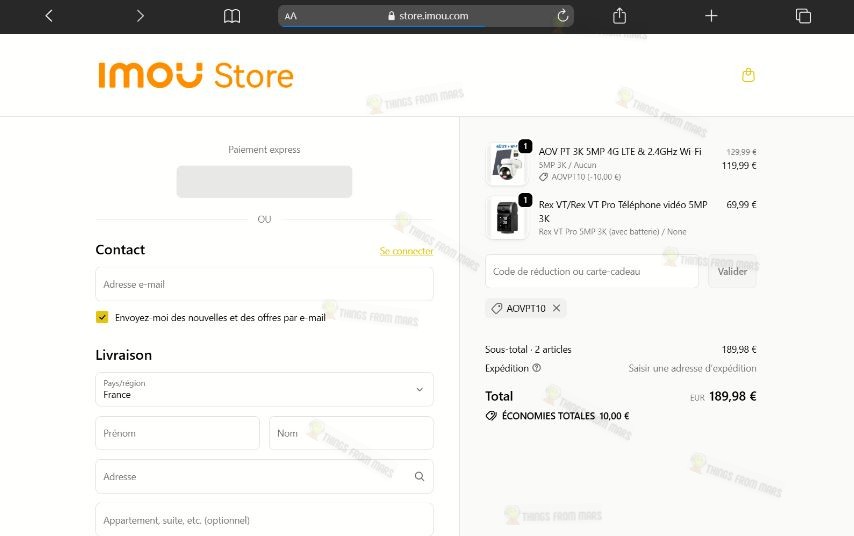The height and width of the screenshot is (536, 854).
Task: Show all open tabs icon
Action: tap(803, 16)
